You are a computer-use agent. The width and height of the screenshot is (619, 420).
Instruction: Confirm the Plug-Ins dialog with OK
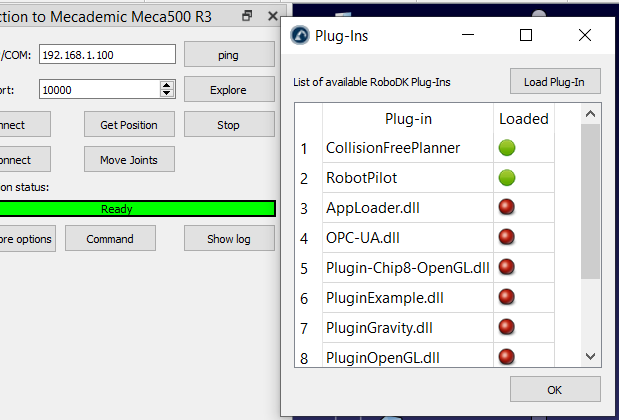[555, 389]
